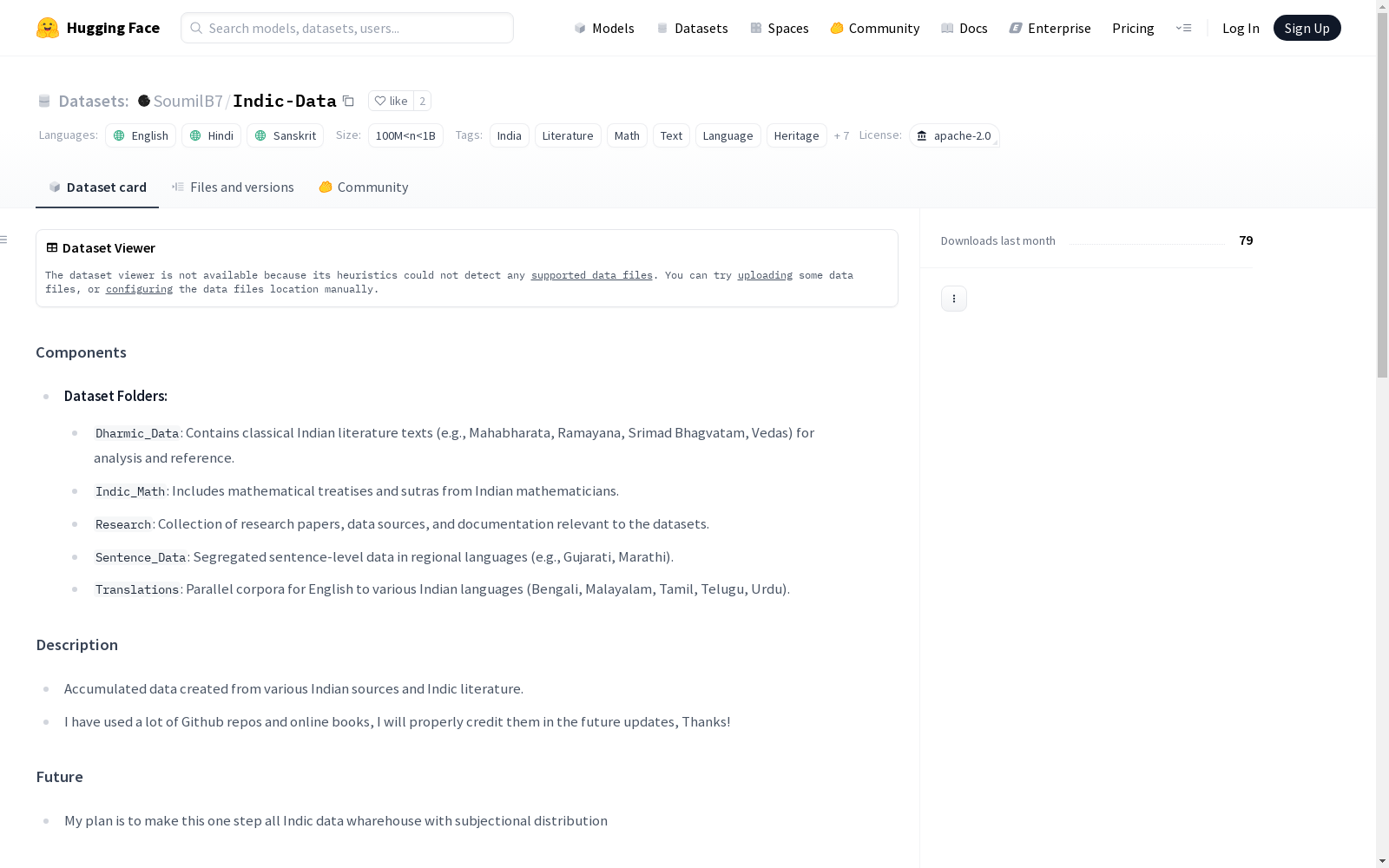Click the SoumilB7 user avatar

pos(144,101)
